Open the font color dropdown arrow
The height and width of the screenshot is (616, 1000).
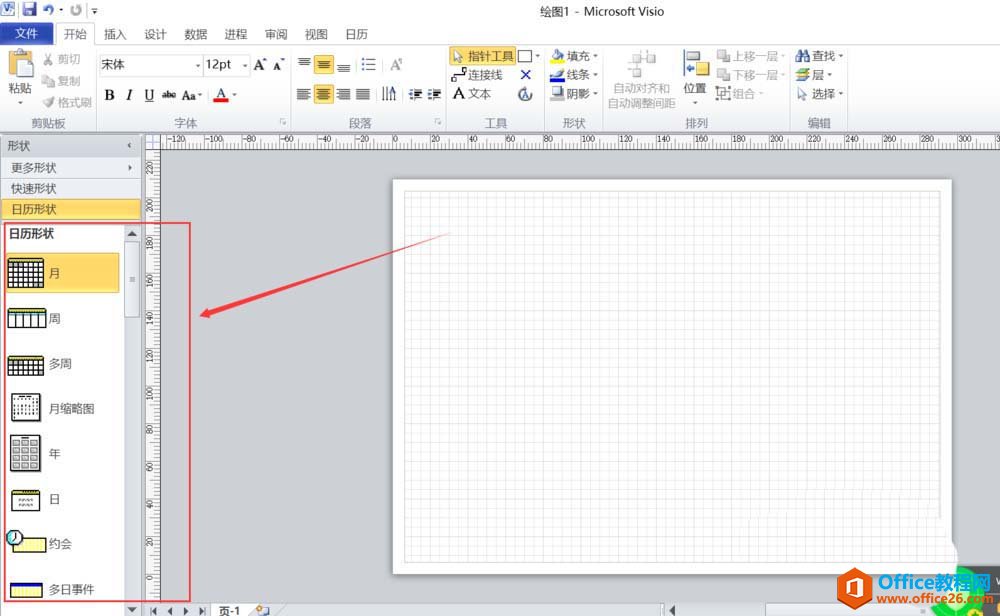(235, 95)
